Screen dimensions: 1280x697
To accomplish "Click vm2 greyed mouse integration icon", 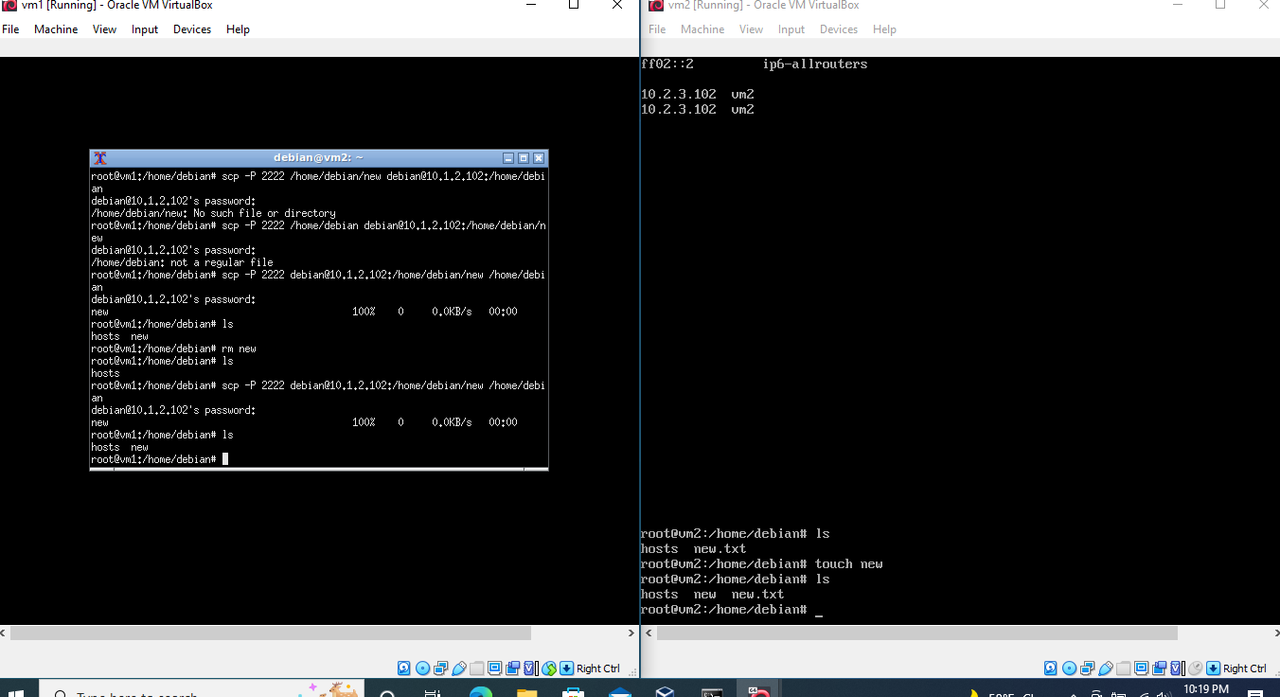I will click(1195, 668).
